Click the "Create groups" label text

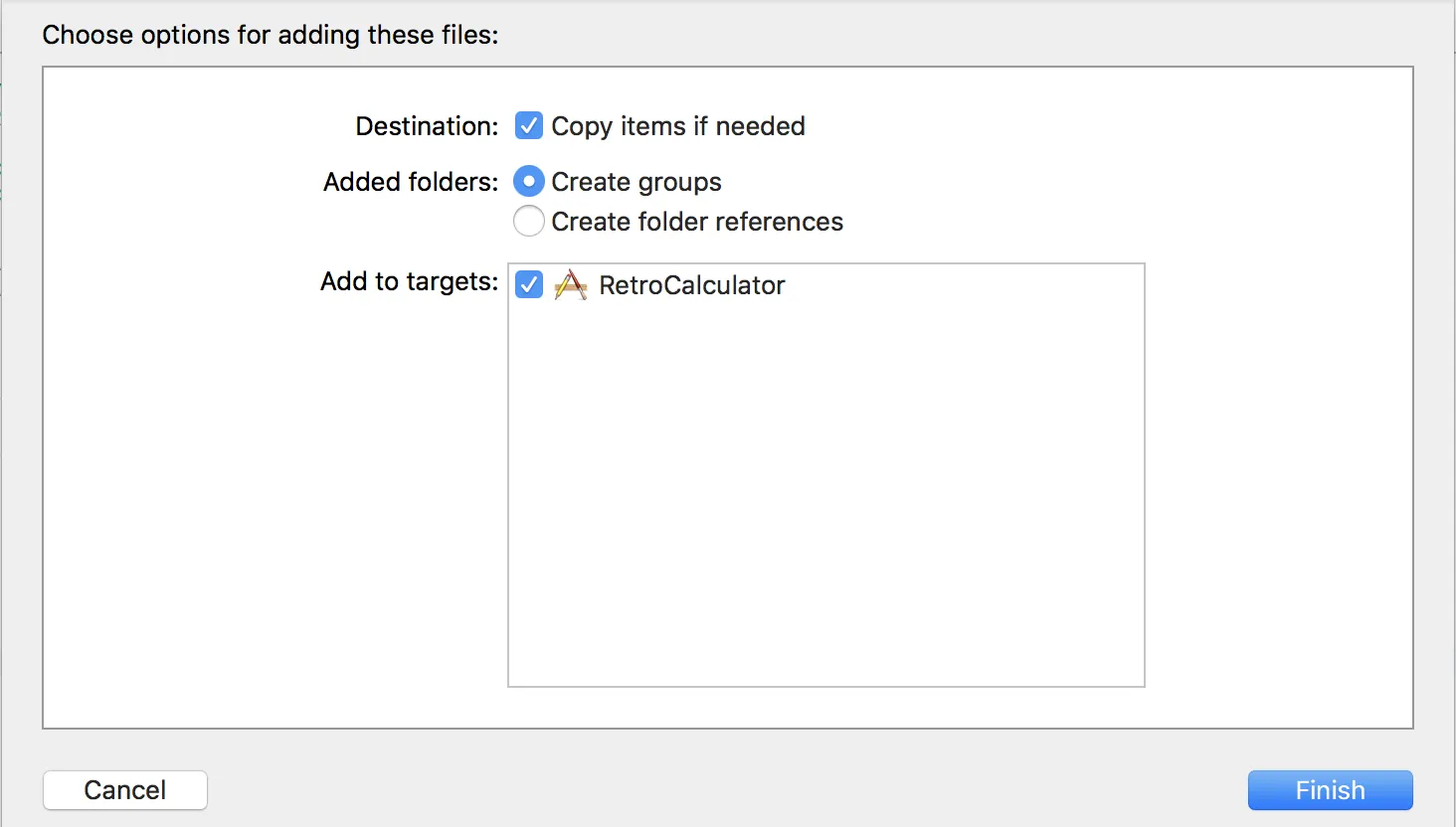point(637,182)
